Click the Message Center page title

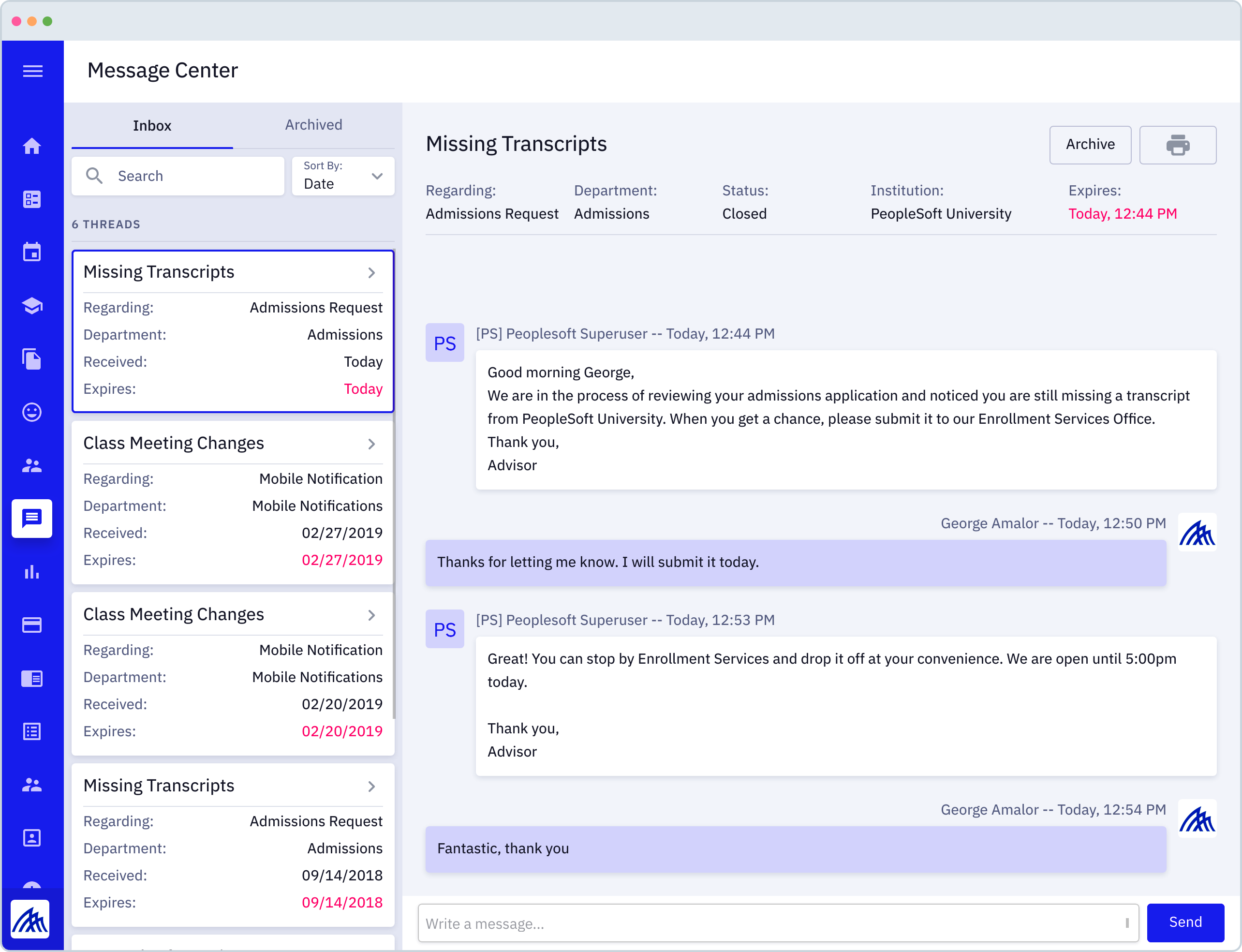163,71
